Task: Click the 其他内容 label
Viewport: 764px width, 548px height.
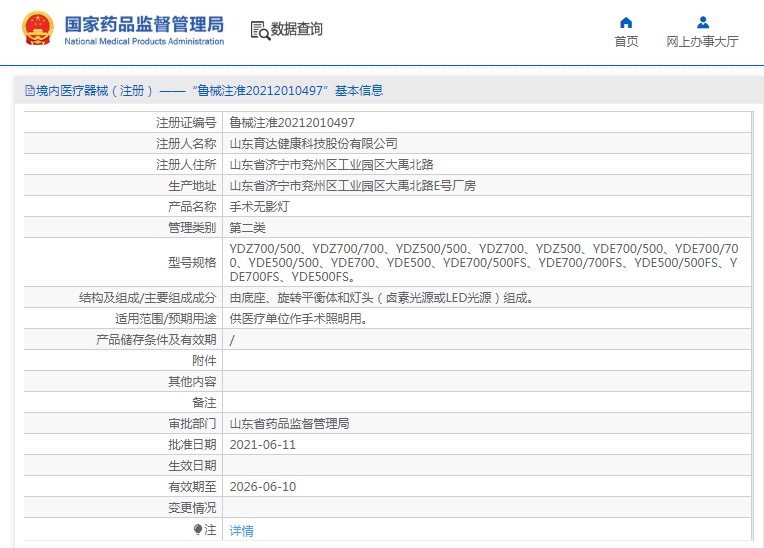Action: coord(192,381)
